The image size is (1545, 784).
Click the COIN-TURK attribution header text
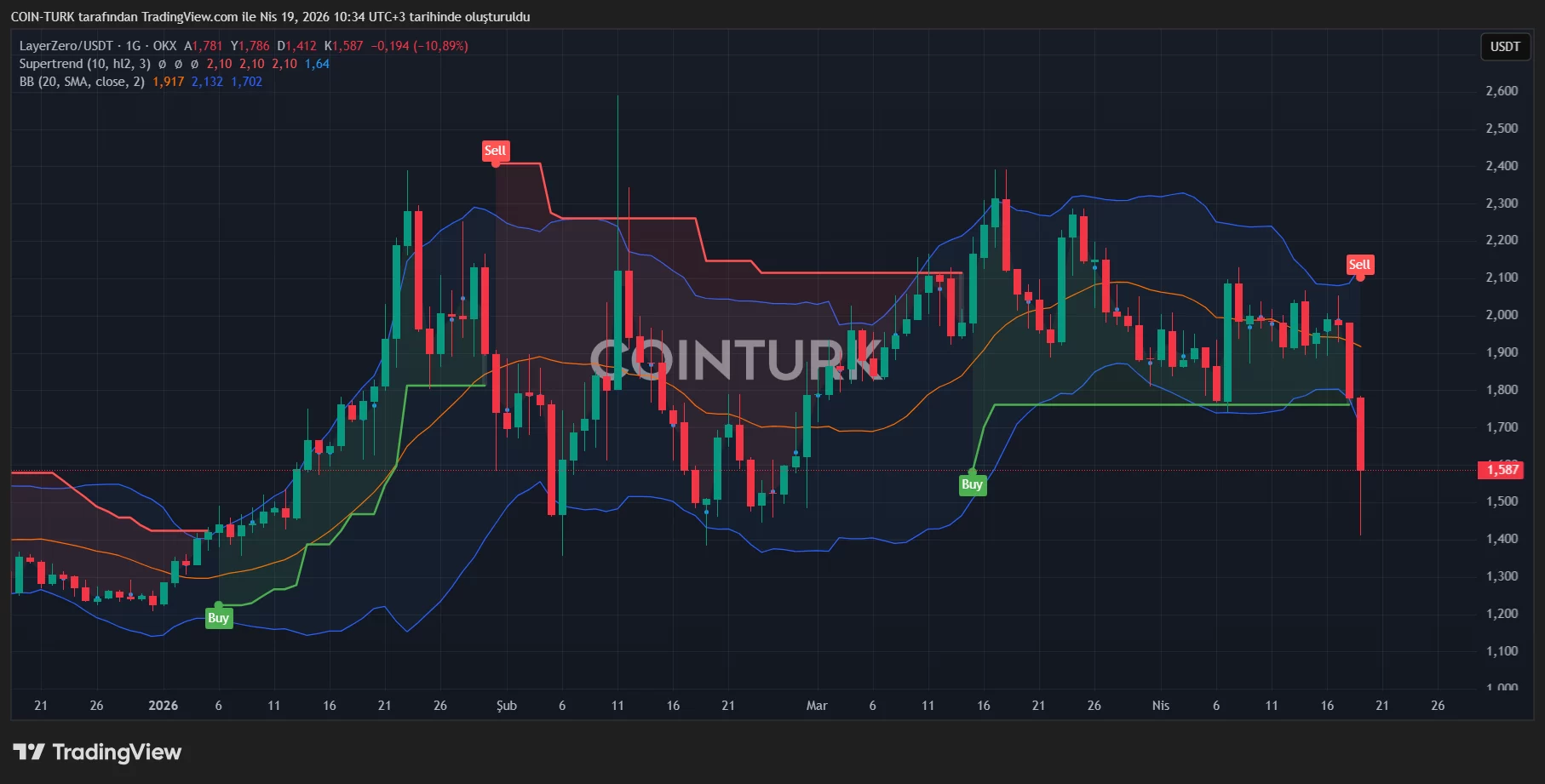pos(270,17)
